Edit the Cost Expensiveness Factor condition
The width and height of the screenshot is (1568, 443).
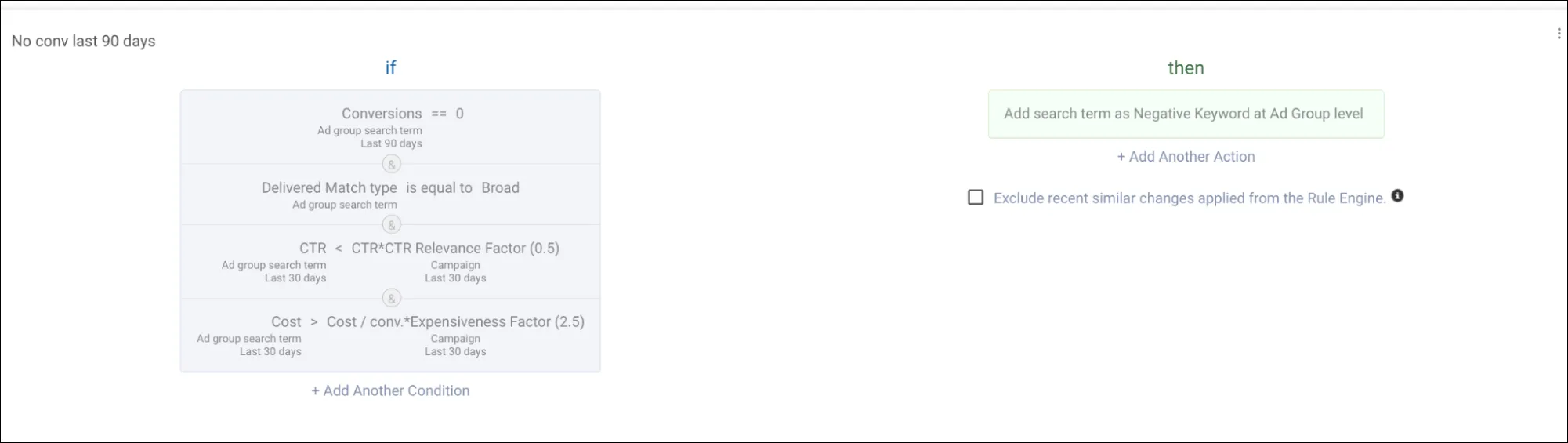(x=390, y=335)
